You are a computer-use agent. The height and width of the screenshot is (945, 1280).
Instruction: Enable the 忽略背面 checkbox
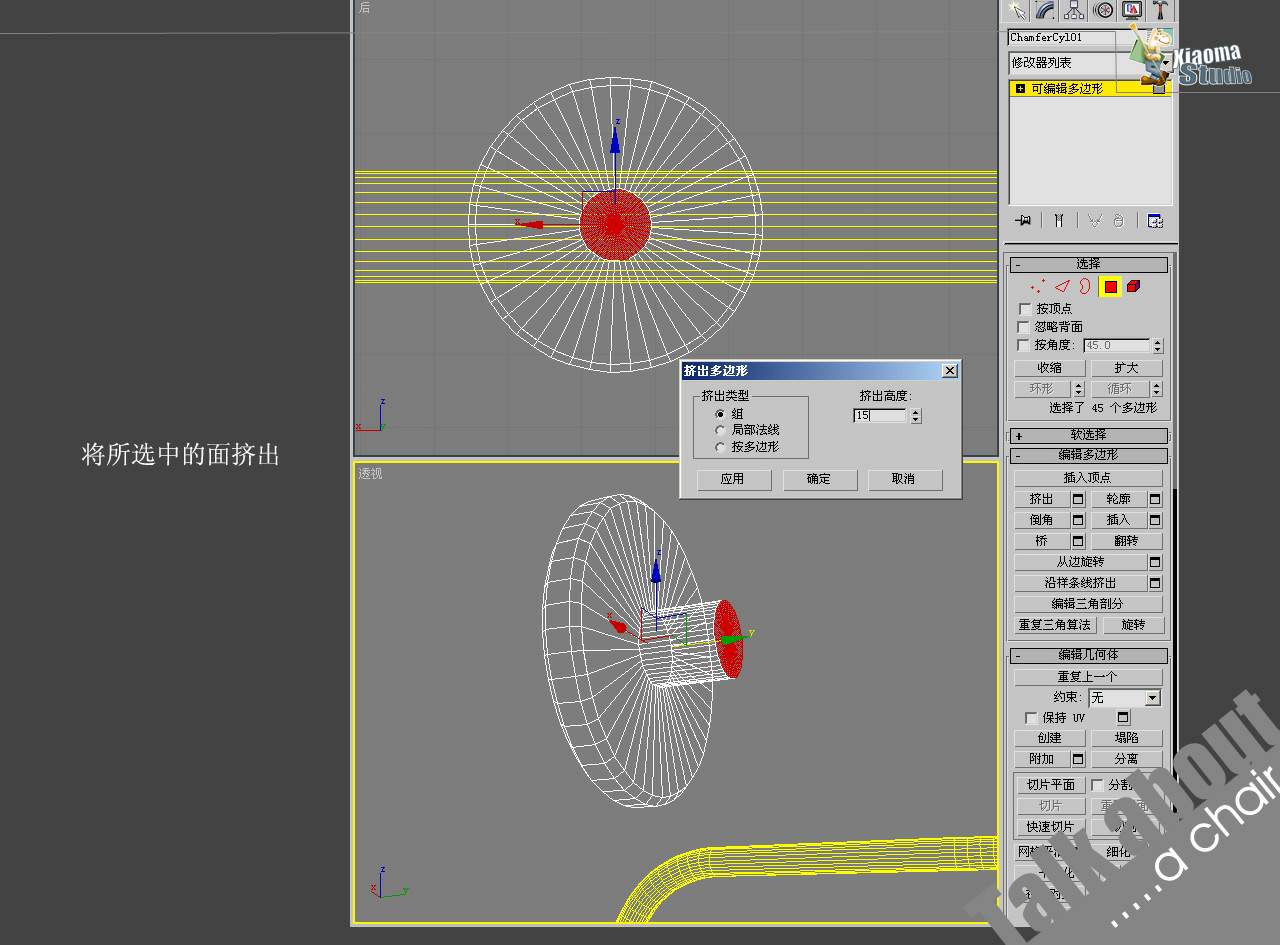pos(1023,327)
